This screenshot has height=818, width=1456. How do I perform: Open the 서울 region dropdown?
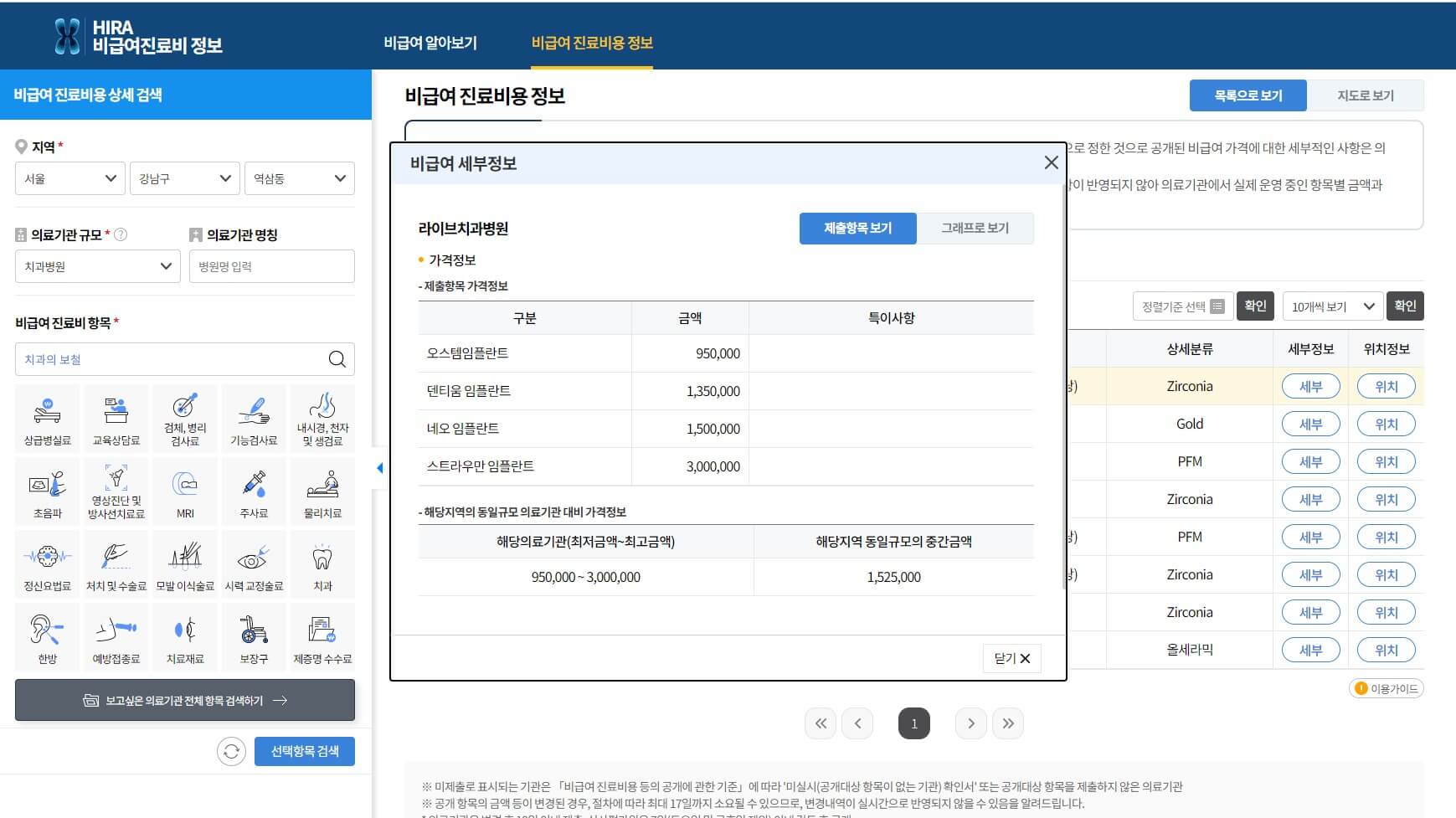(x=70, y=178)
